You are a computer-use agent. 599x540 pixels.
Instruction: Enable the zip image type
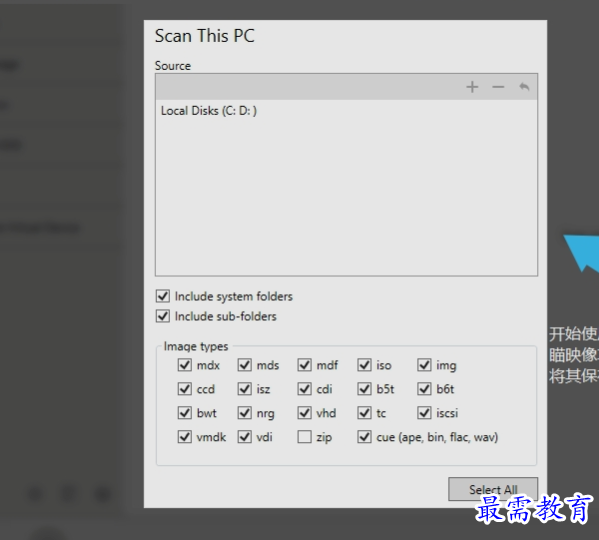tap(304, 437)
